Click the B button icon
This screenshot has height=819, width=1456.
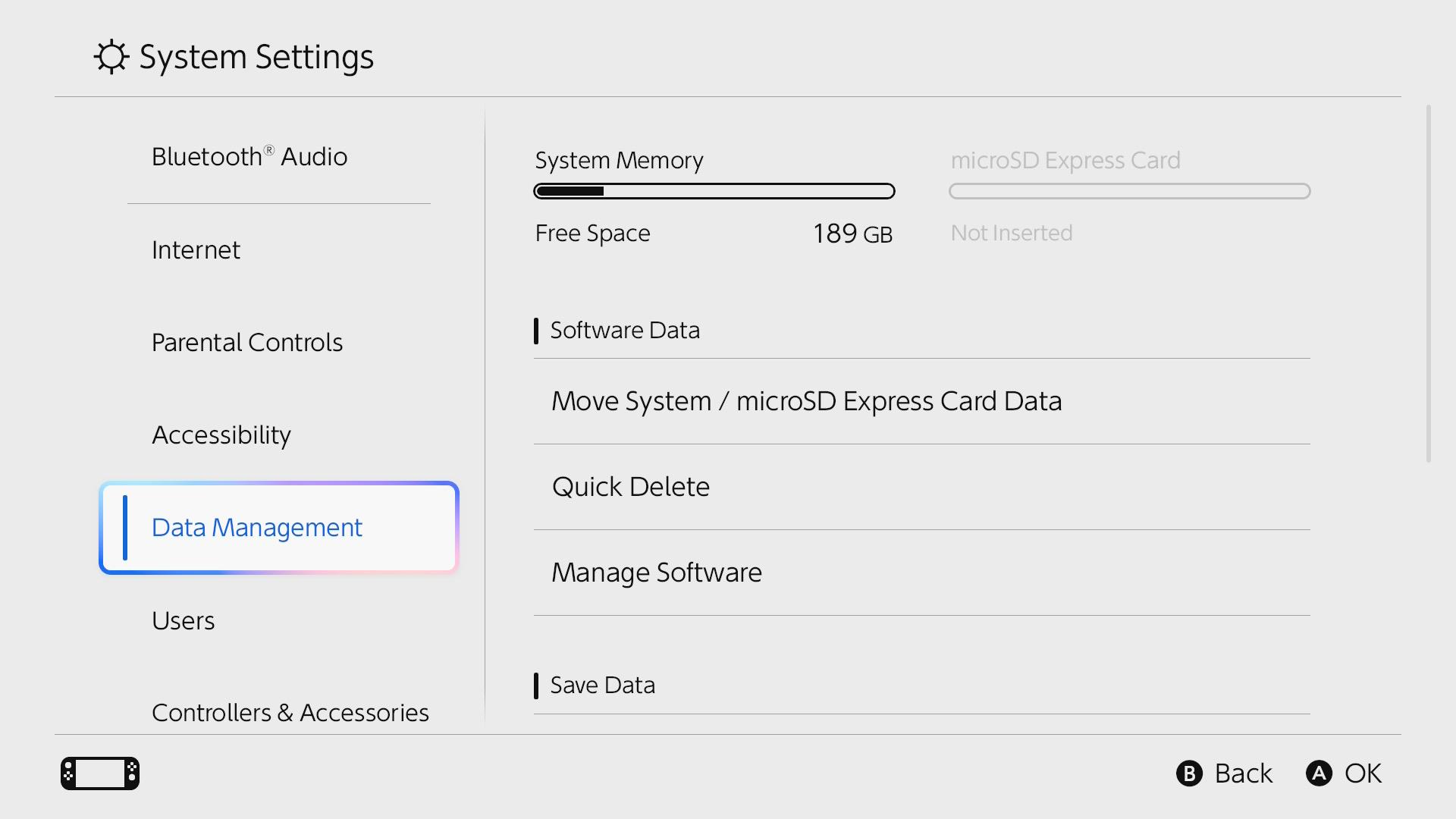click(1189, 773)
